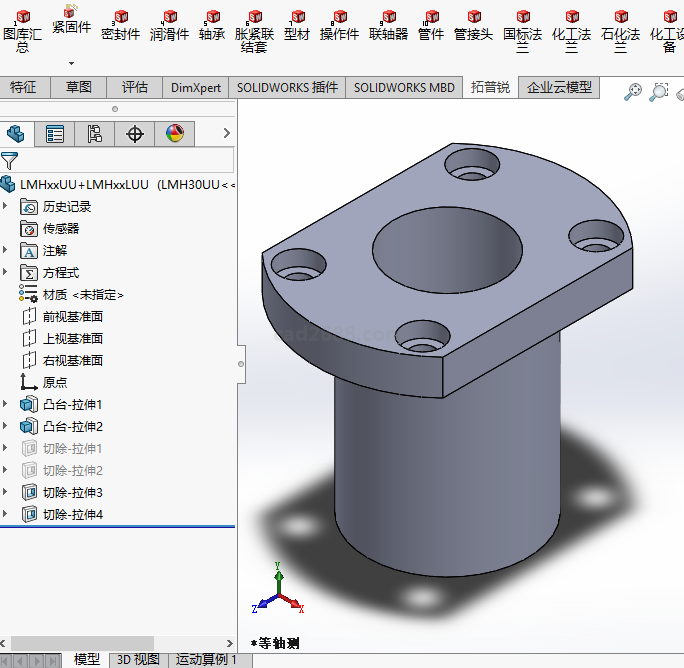Open the 紧固件 dropdown arrow

[x=71, y=63]
